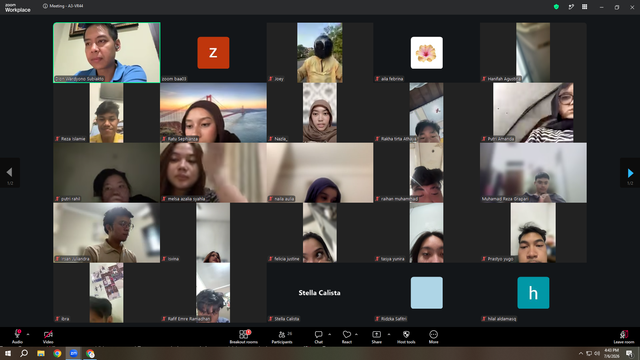Image resolution: width=640 pixels, height=360 pixels.
Task: Click the system tray network icon
Action: click(589, 353)
